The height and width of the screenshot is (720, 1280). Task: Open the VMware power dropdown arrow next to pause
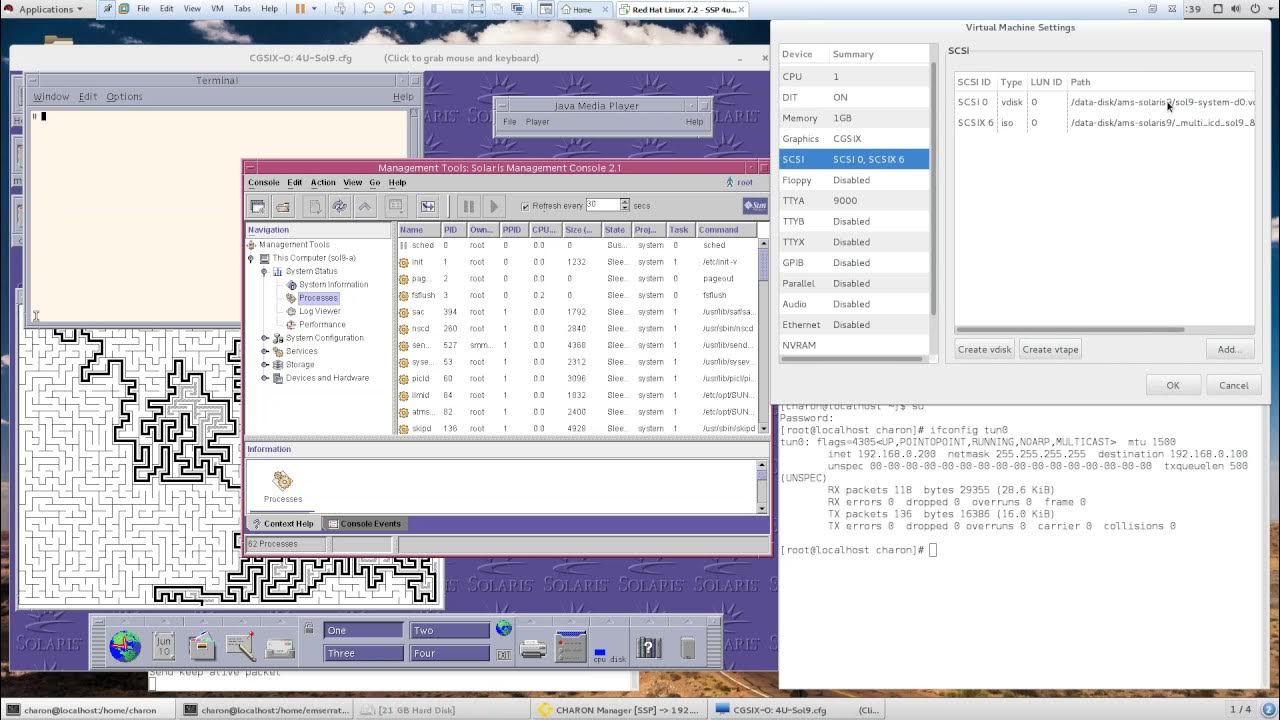click(x=315, y=9)
